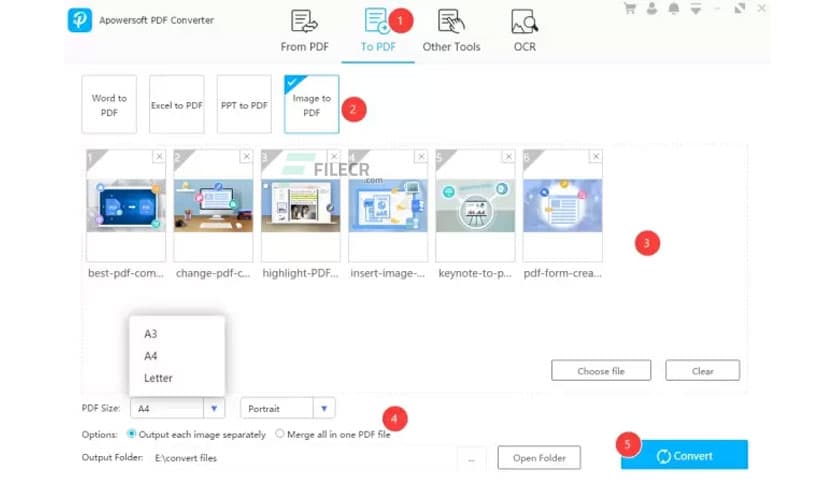Open the From PDF tab
The image size is (836, 484).
pos(304,31)
